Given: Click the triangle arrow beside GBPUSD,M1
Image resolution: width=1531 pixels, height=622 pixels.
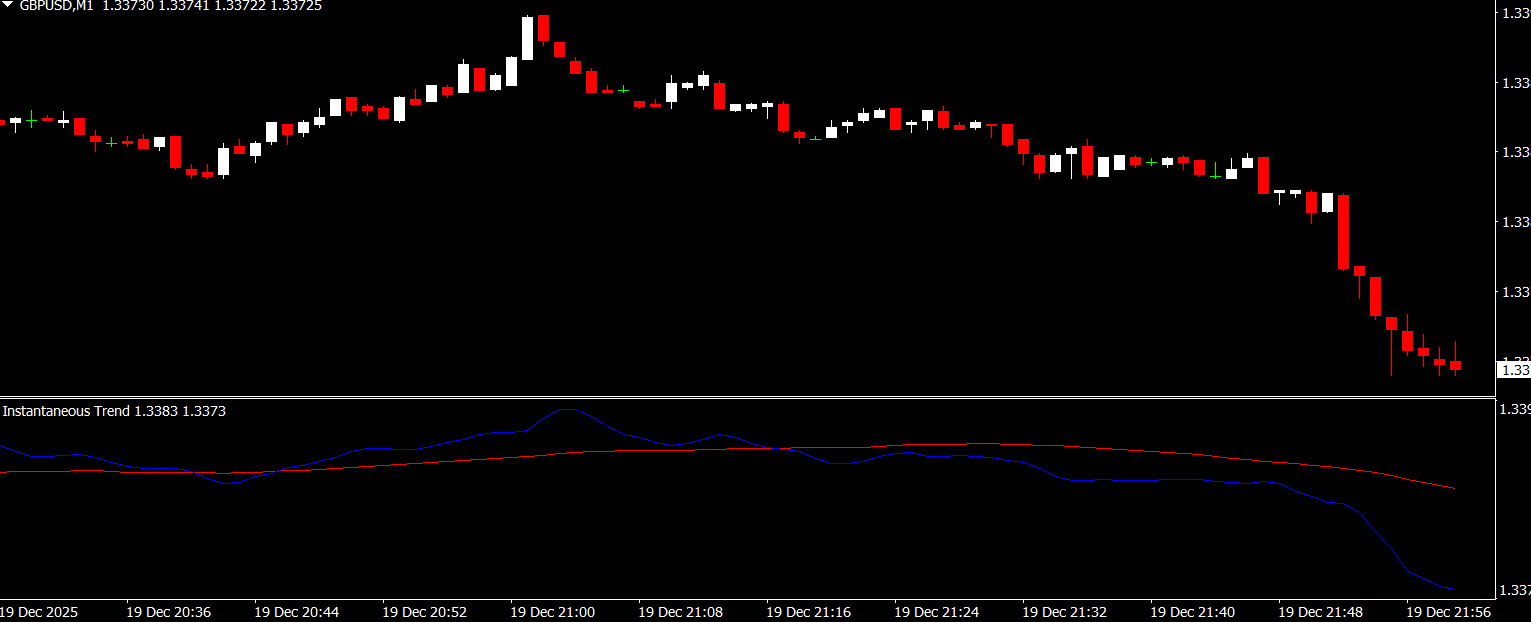Looking at the screenshot, I should click(8, 6).
